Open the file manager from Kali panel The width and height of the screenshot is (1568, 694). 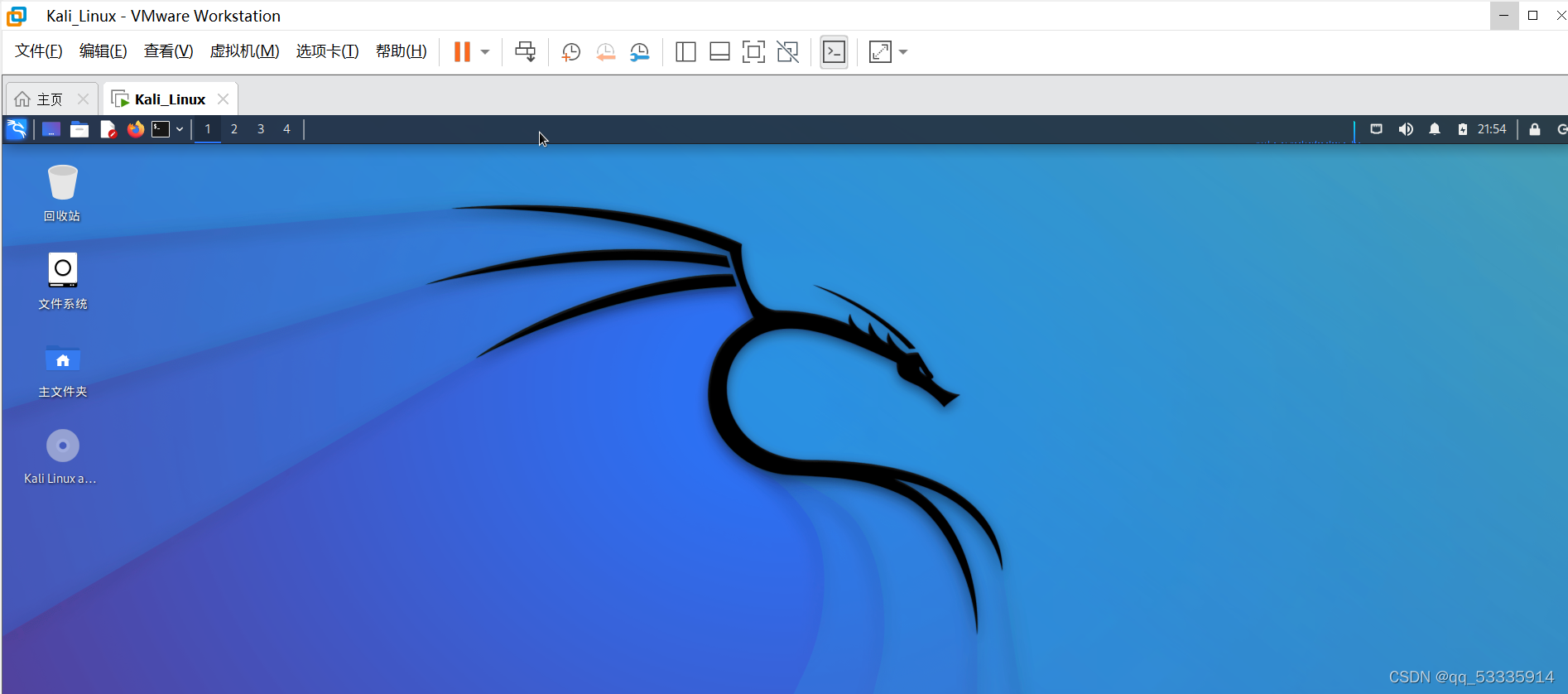[x=79, y=129]
